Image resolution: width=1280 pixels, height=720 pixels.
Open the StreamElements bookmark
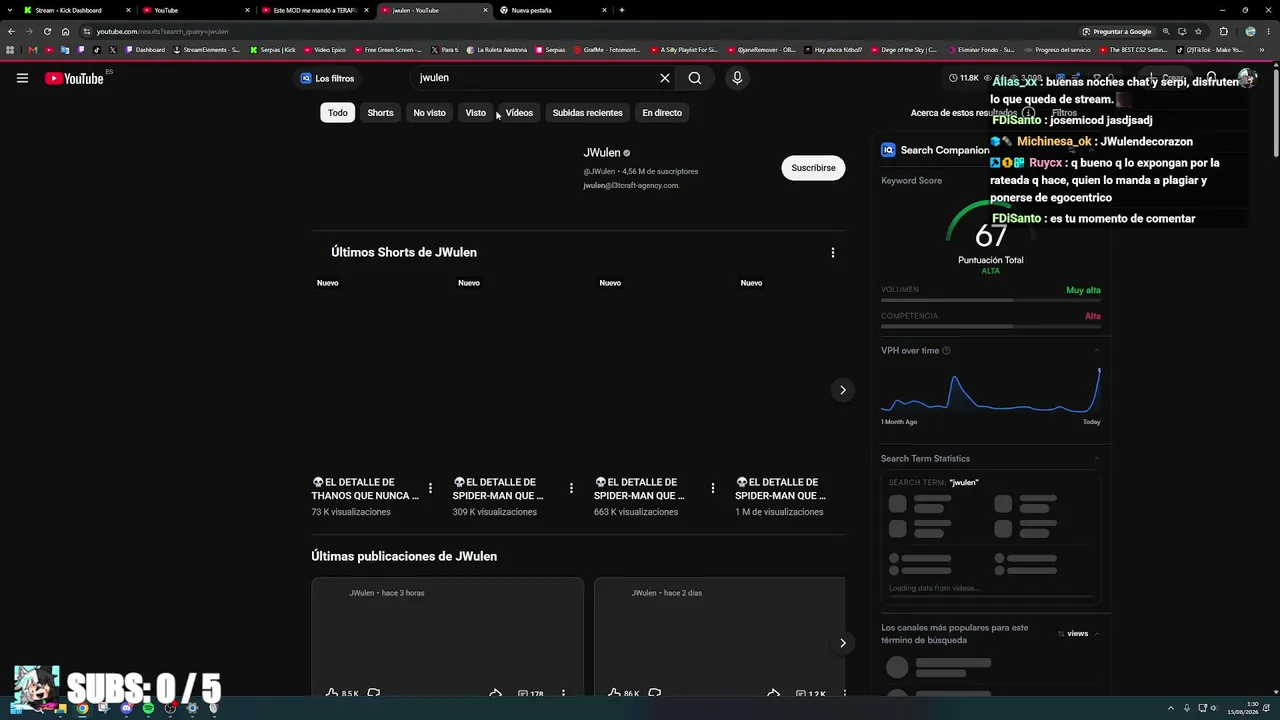click(x=206, y=50)
